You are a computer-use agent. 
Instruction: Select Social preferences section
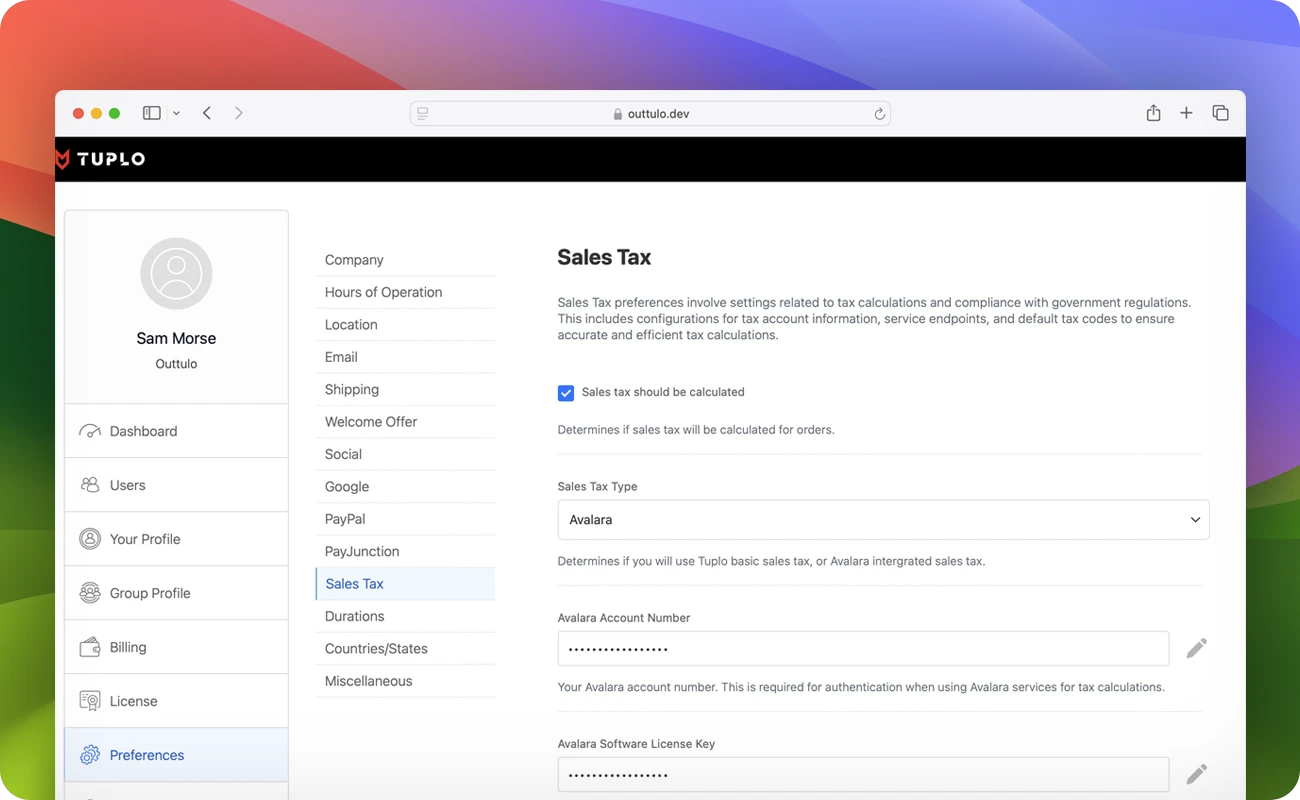click(405, 454)
